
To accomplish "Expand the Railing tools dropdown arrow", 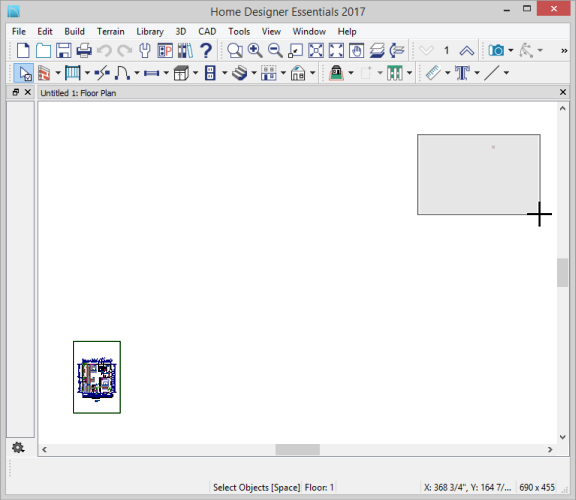I will pos(87,73).
